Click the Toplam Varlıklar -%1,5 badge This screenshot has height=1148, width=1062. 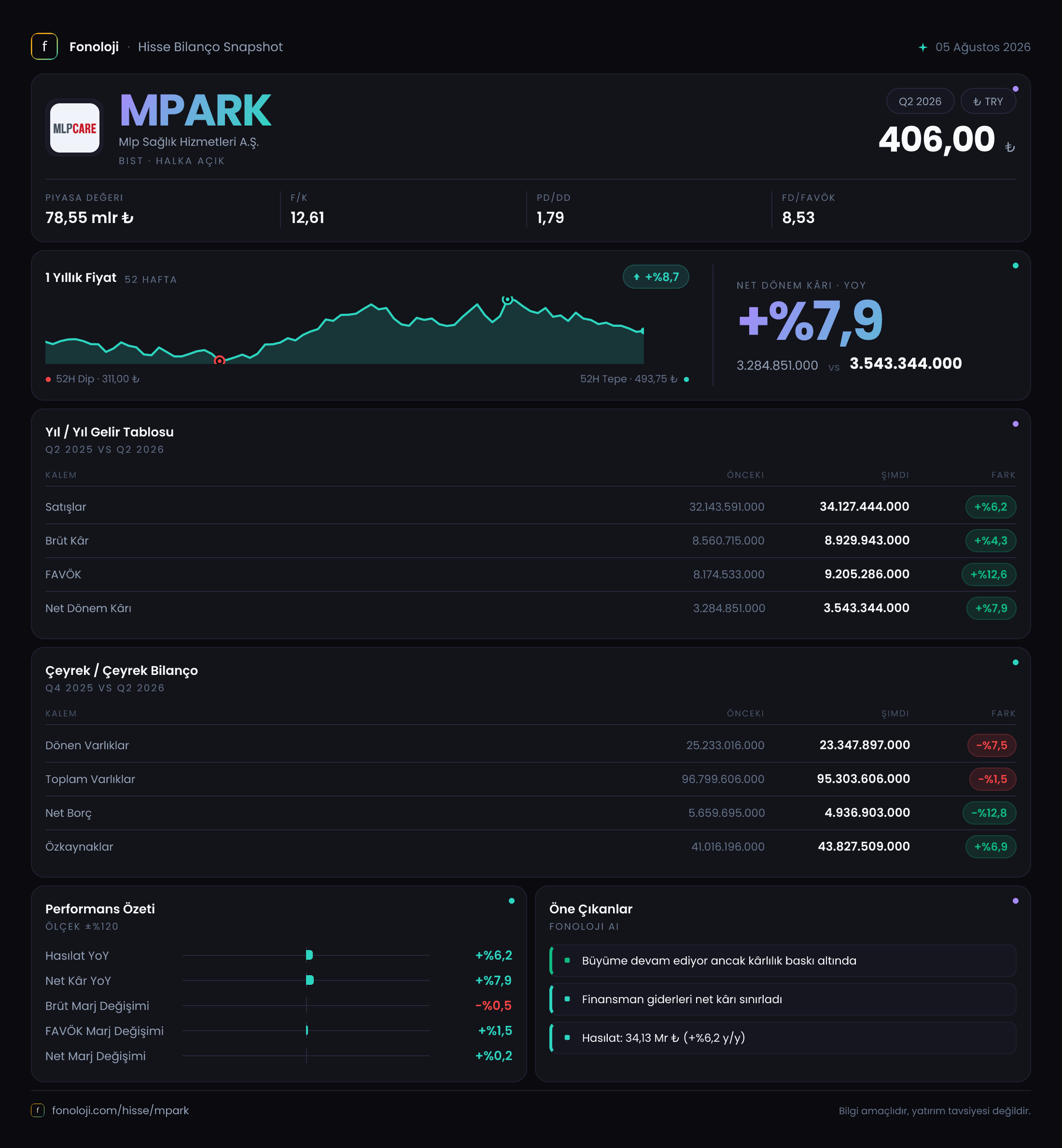(992, 779)
